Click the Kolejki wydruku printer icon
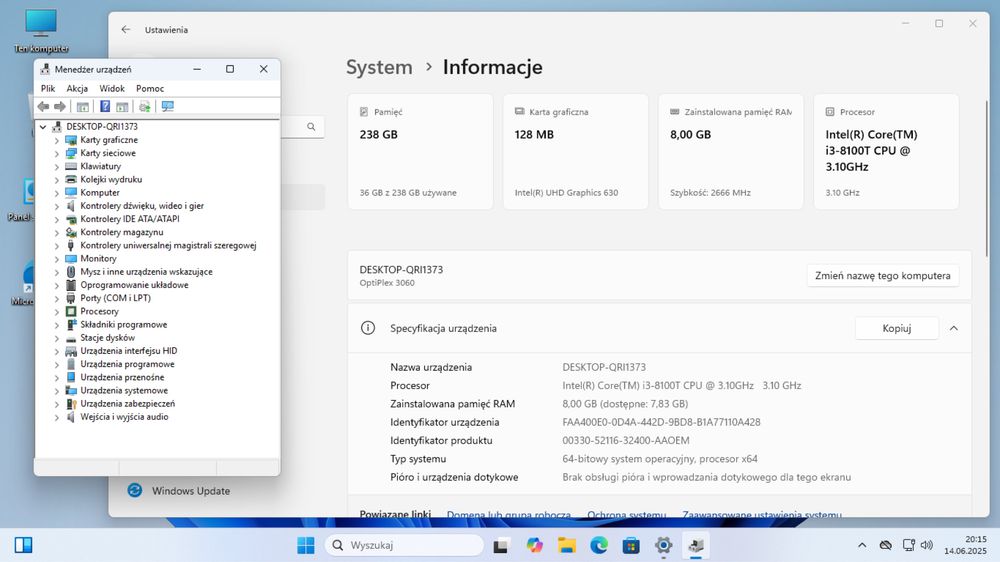Viewport: 1000px width, 562px height. [71, 179]
